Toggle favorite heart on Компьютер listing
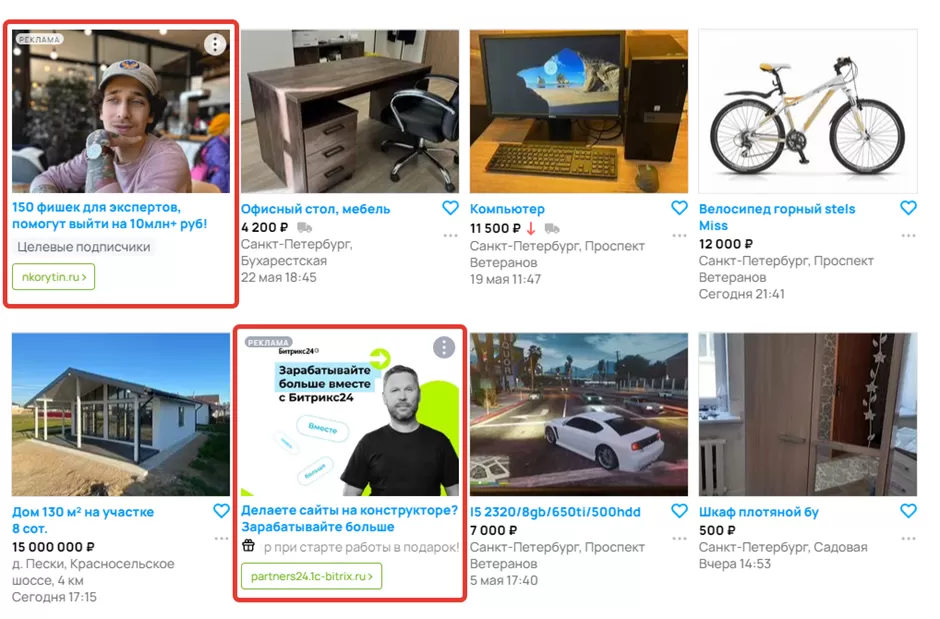The image size is (940, 619). [x=679, y=208]
